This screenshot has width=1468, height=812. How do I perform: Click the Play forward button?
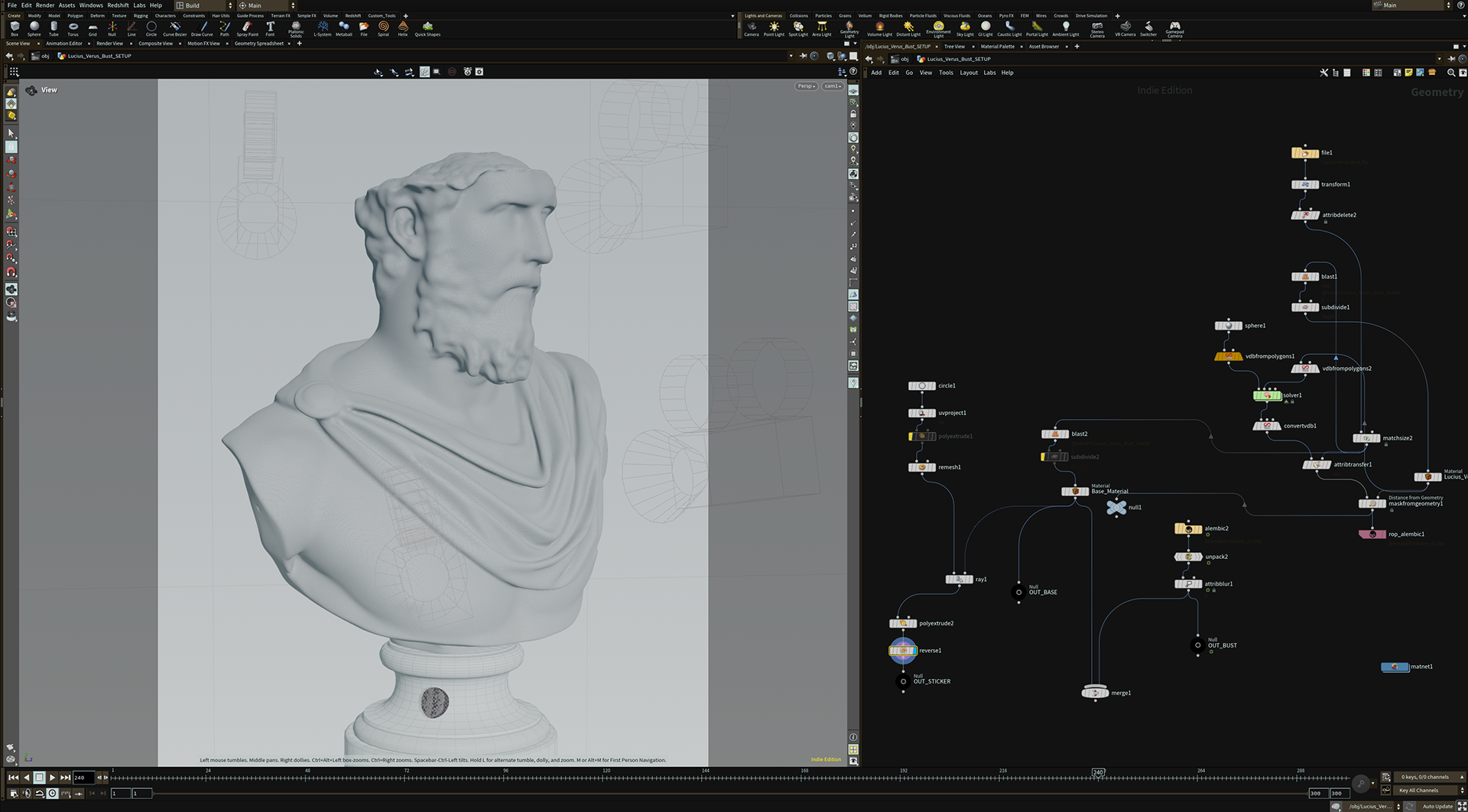(52, 778)
